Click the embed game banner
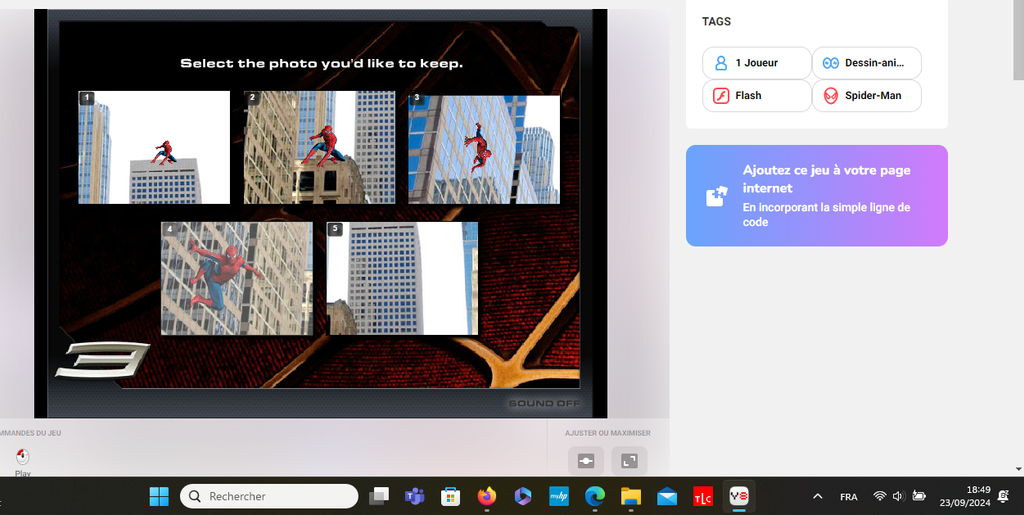Screen dimensions: 1024x515 click(x=816, y=196)
